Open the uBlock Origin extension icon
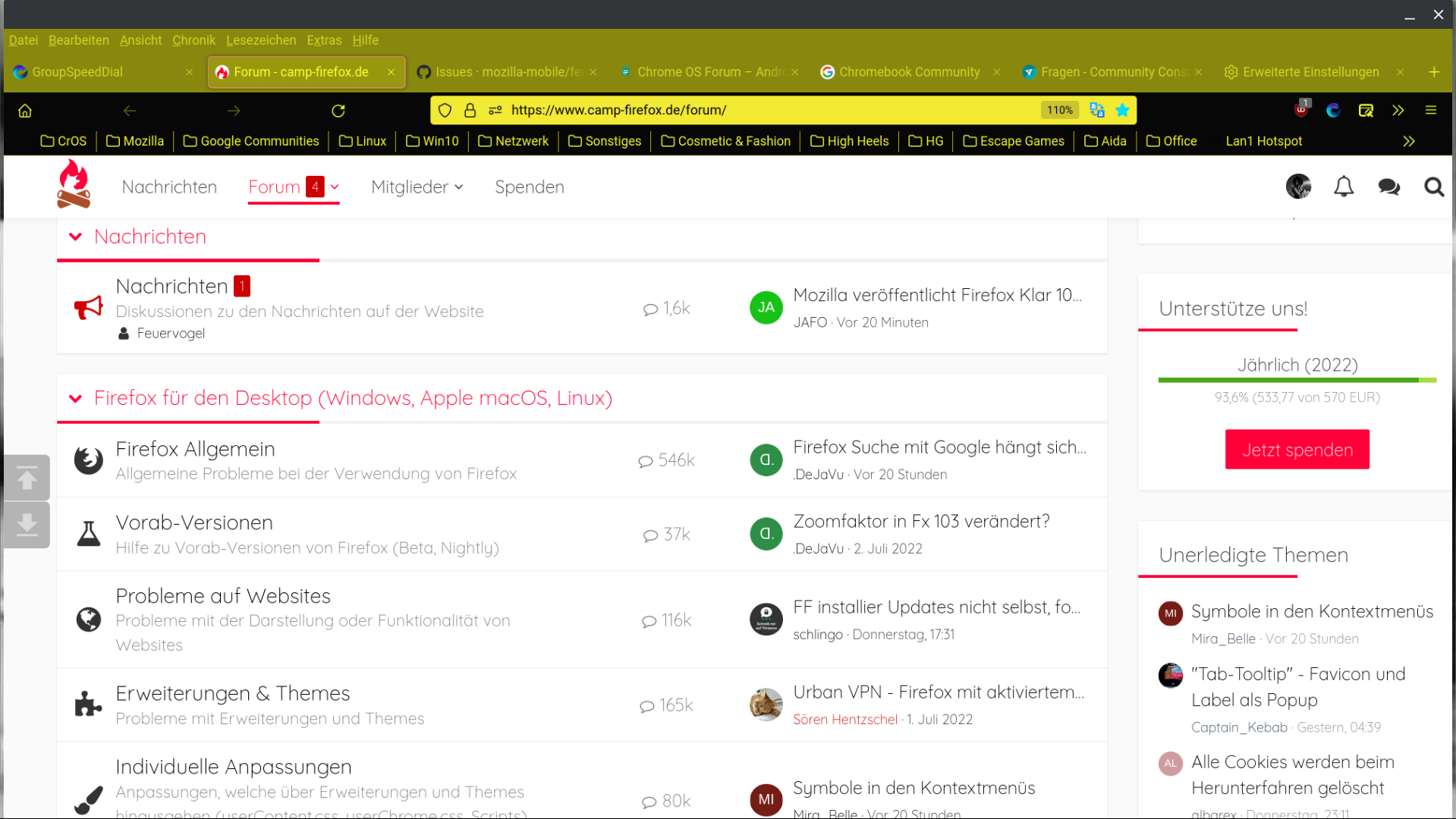The image size is (1456, 819). [1302, 109]
